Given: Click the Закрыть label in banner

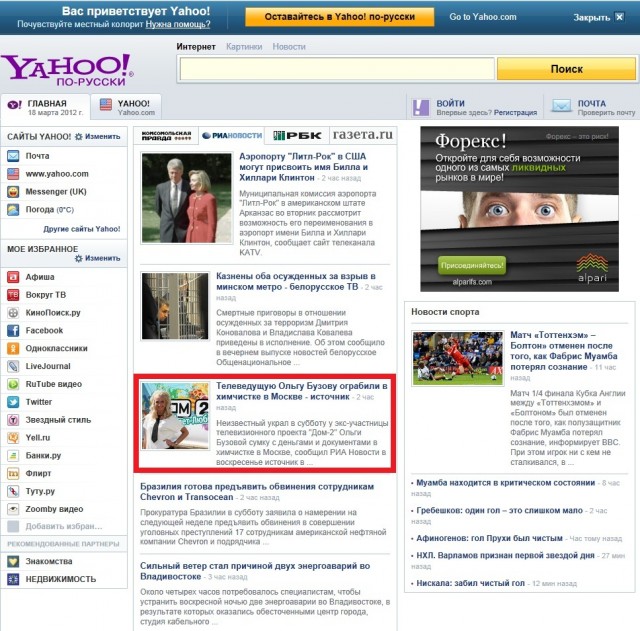Looking at the screenshot, I should point(591,18).
